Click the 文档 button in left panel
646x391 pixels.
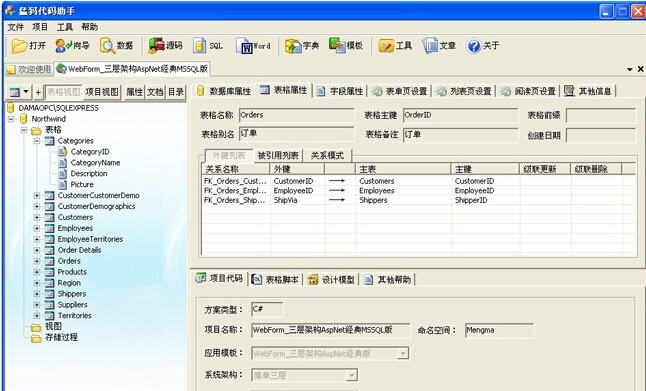tap(155, 92)
